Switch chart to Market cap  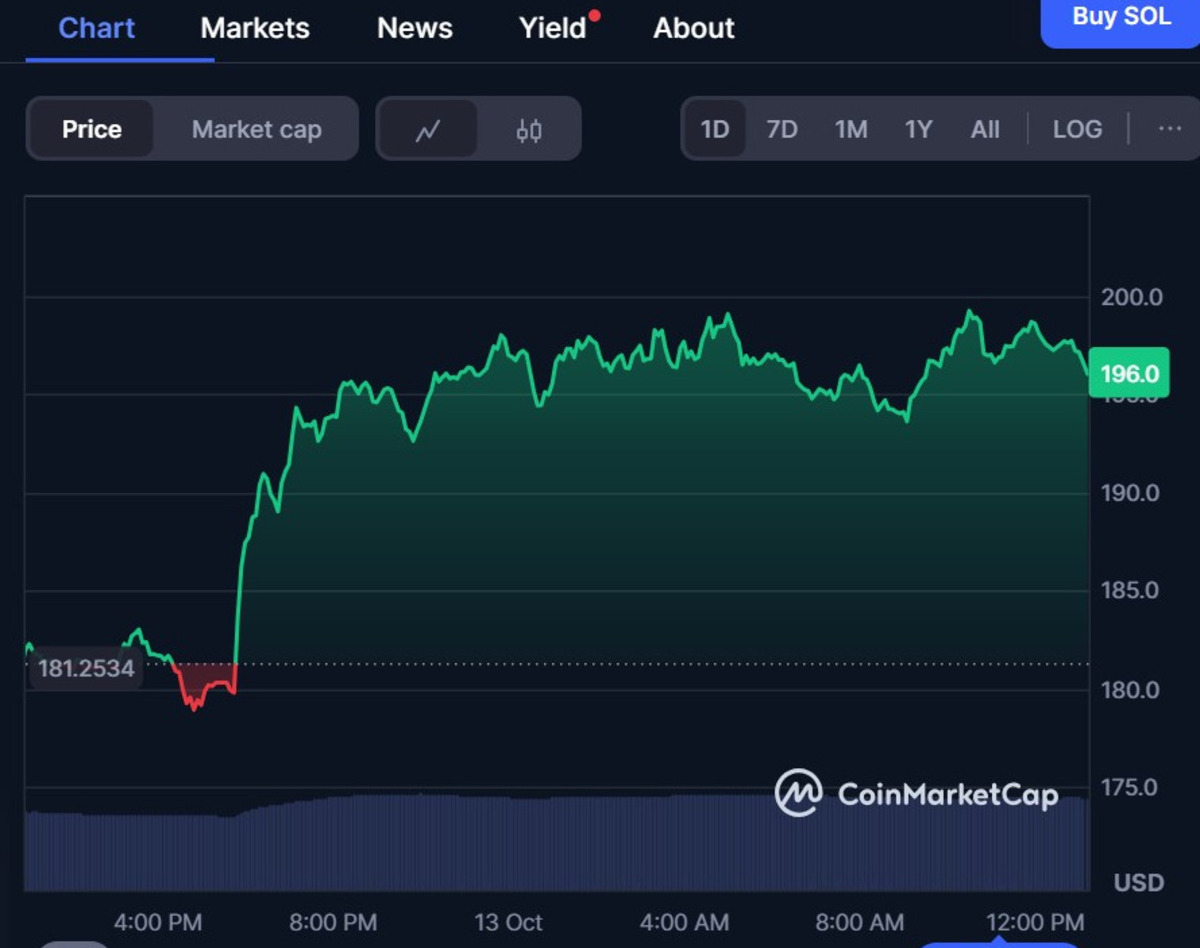pyautogui.click(x=256, y=129)
